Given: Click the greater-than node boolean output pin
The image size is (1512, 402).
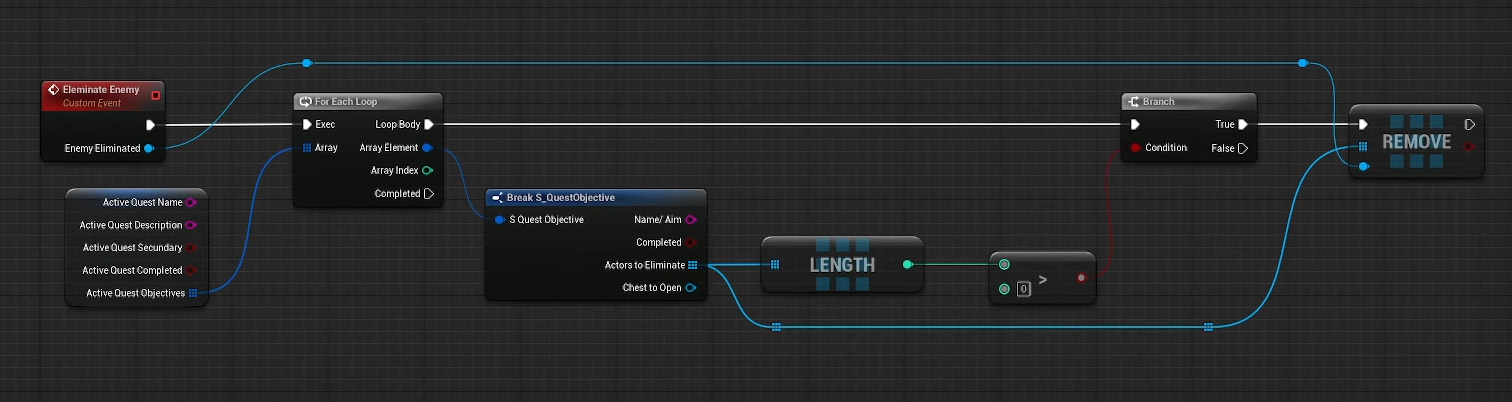Looking at the screenshot, I should pos(1081,278).
